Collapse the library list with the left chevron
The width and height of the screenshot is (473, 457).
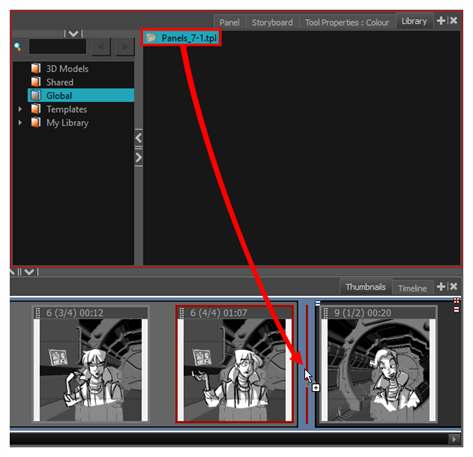coord(139,138)
